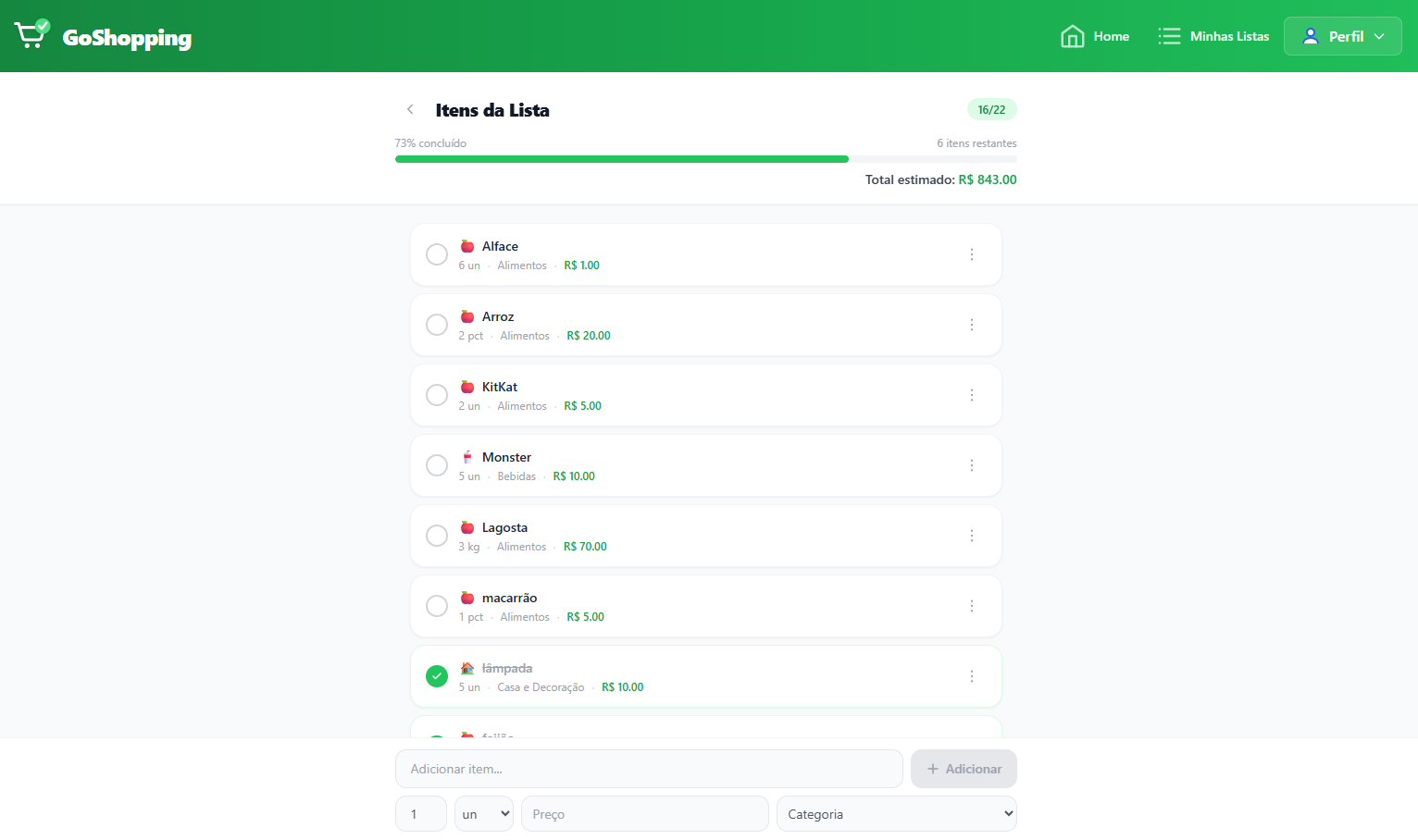Open Minhas Listas from the navigation

point(1213,36)
